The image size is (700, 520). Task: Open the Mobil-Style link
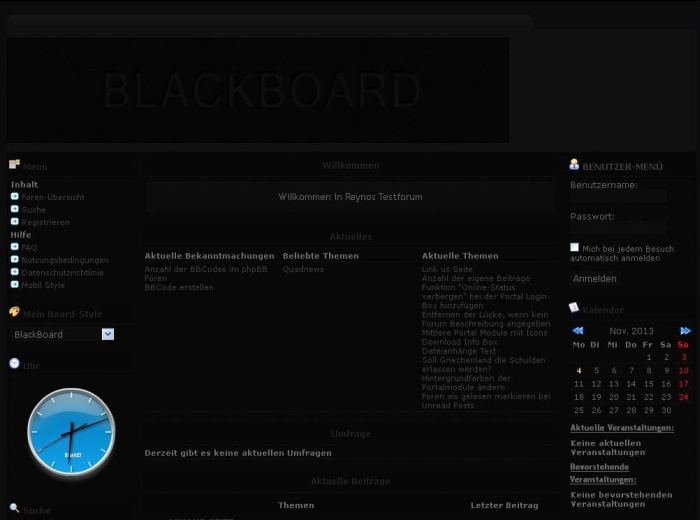pyautogui.click(x=43, y=285)
